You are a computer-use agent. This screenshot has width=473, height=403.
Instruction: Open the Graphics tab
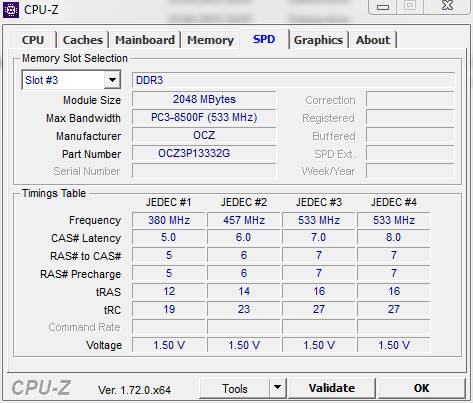point(318,40)
